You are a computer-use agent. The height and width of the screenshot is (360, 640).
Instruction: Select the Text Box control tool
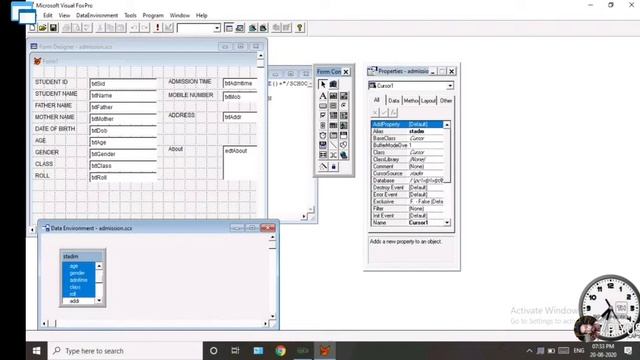coord(333,96)
